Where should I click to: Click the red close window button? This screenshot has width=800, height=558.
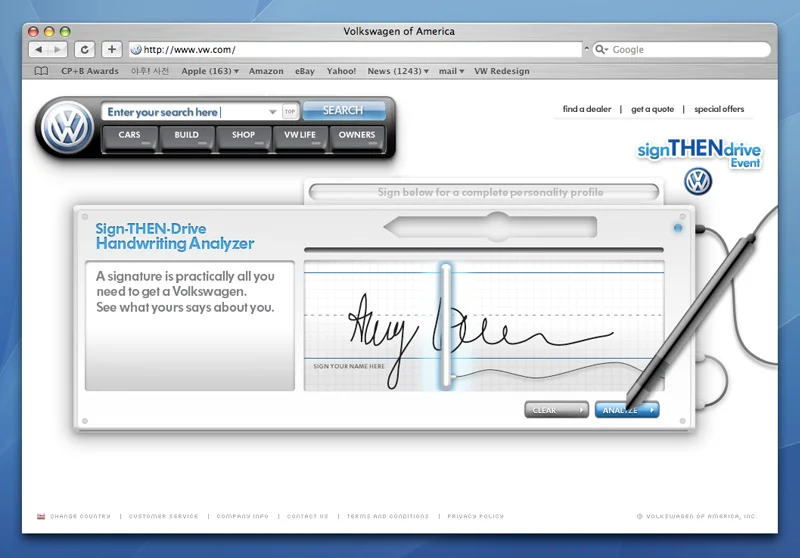pyautogui.click(x=33, y=32)
